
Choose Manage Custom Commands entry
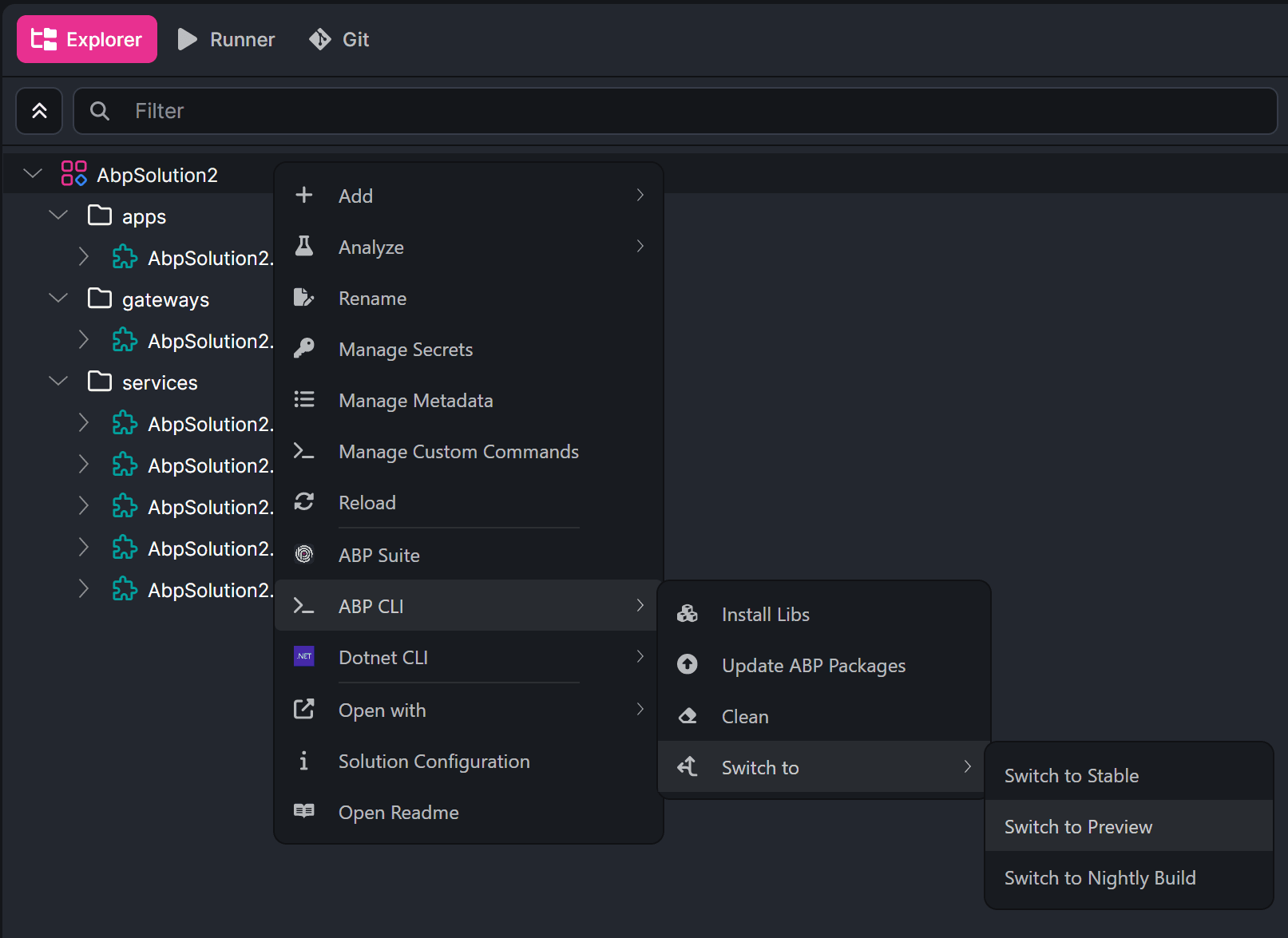click(469, 451)
